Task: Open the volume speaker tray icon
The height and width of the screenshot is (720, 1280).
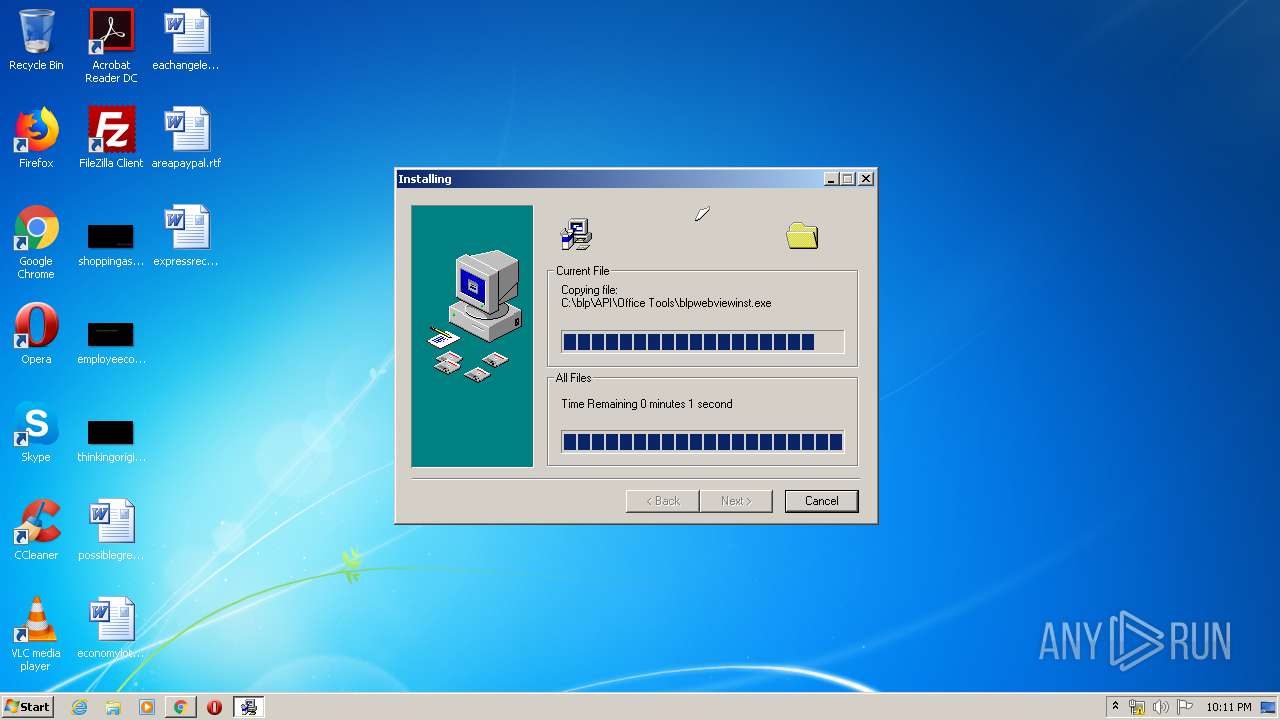Action: click(1160, 707)
